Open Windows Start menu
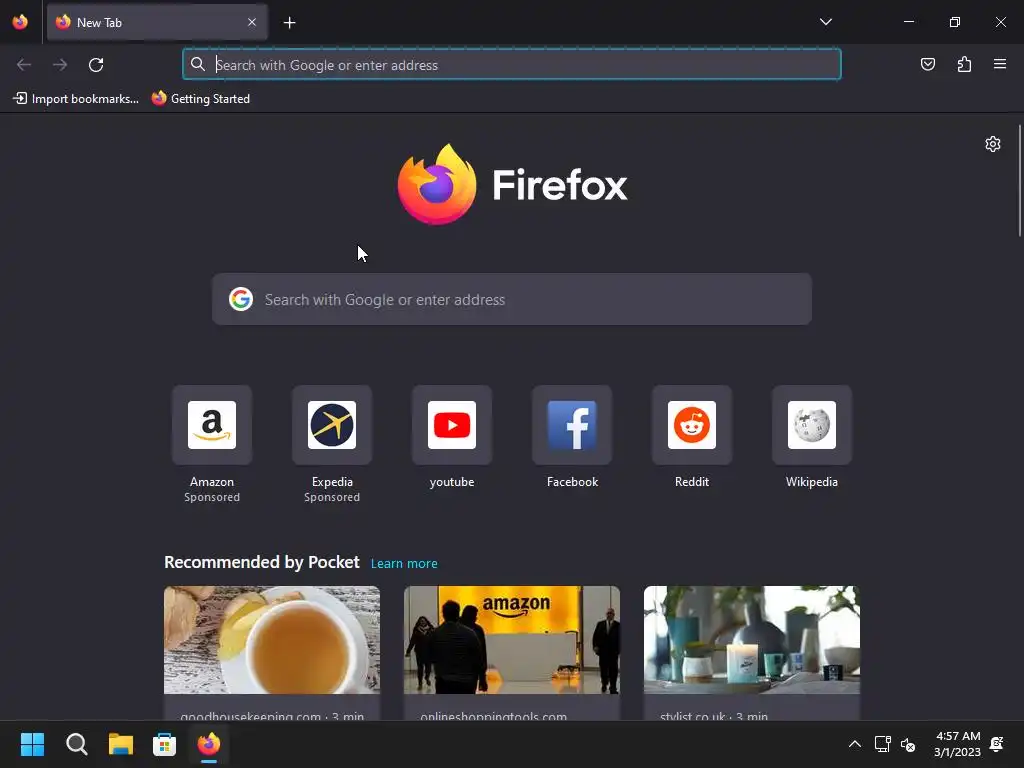1024x768 pixels. [32, 744]
